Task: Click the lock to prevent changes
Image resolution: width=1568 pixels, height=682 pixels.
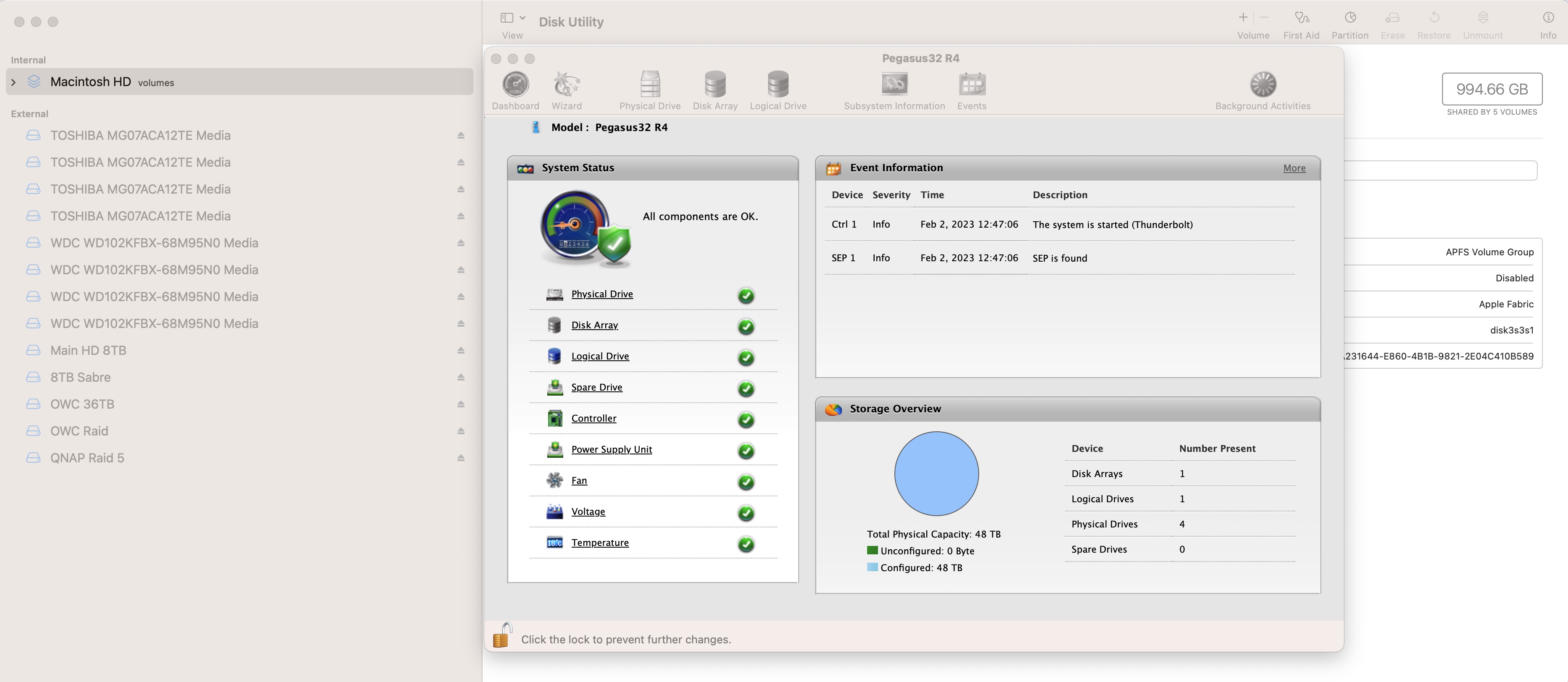Action: click(x=502, y=636)
